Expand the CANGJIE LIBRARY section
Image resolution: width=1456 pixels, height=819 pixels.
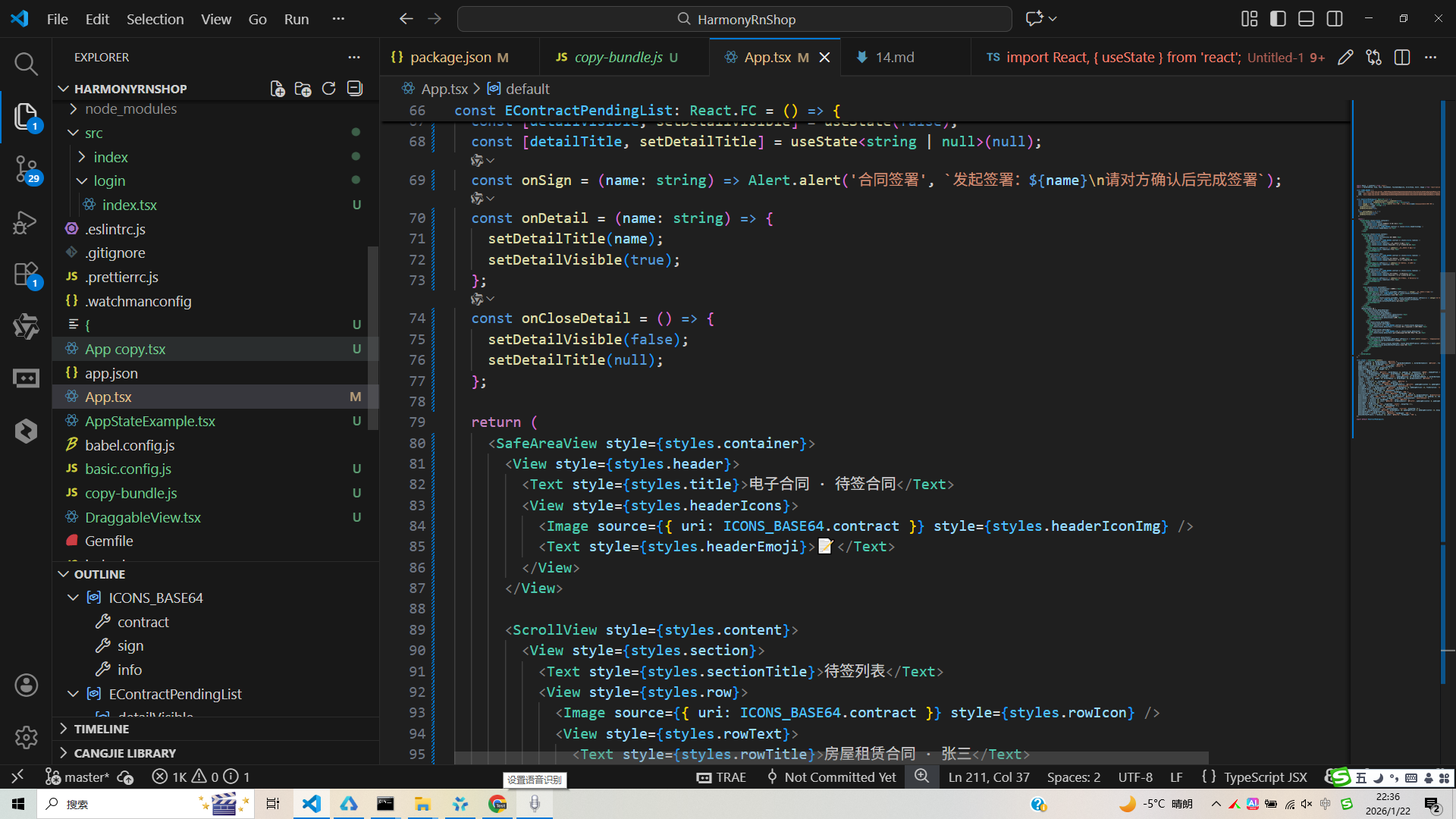tap(64, 753)
